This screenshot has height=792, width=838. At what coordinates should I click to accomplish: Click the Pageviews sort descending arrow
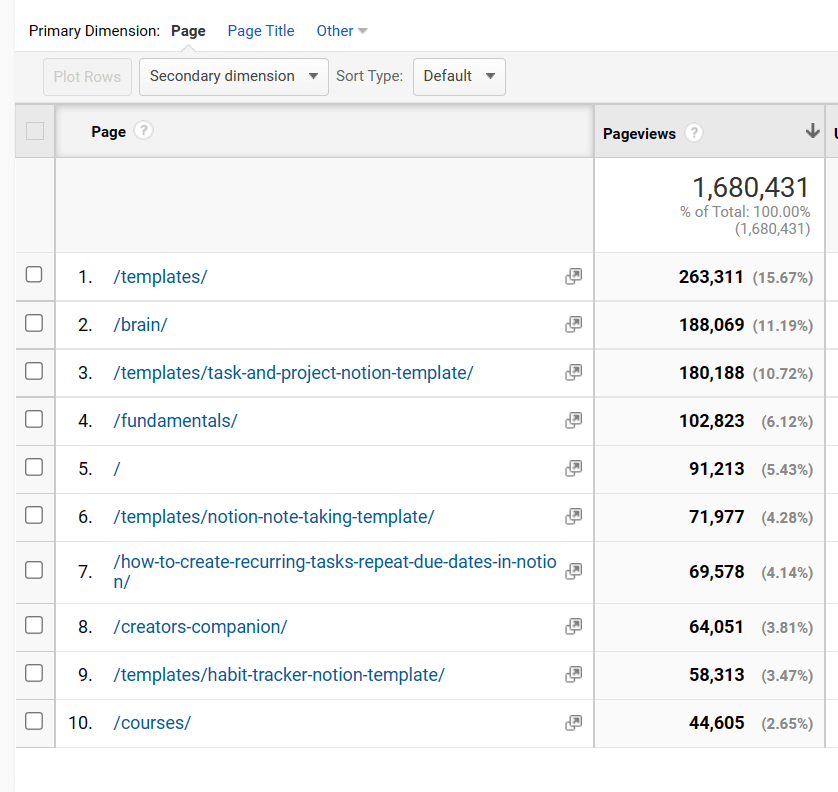coord(812,131)
